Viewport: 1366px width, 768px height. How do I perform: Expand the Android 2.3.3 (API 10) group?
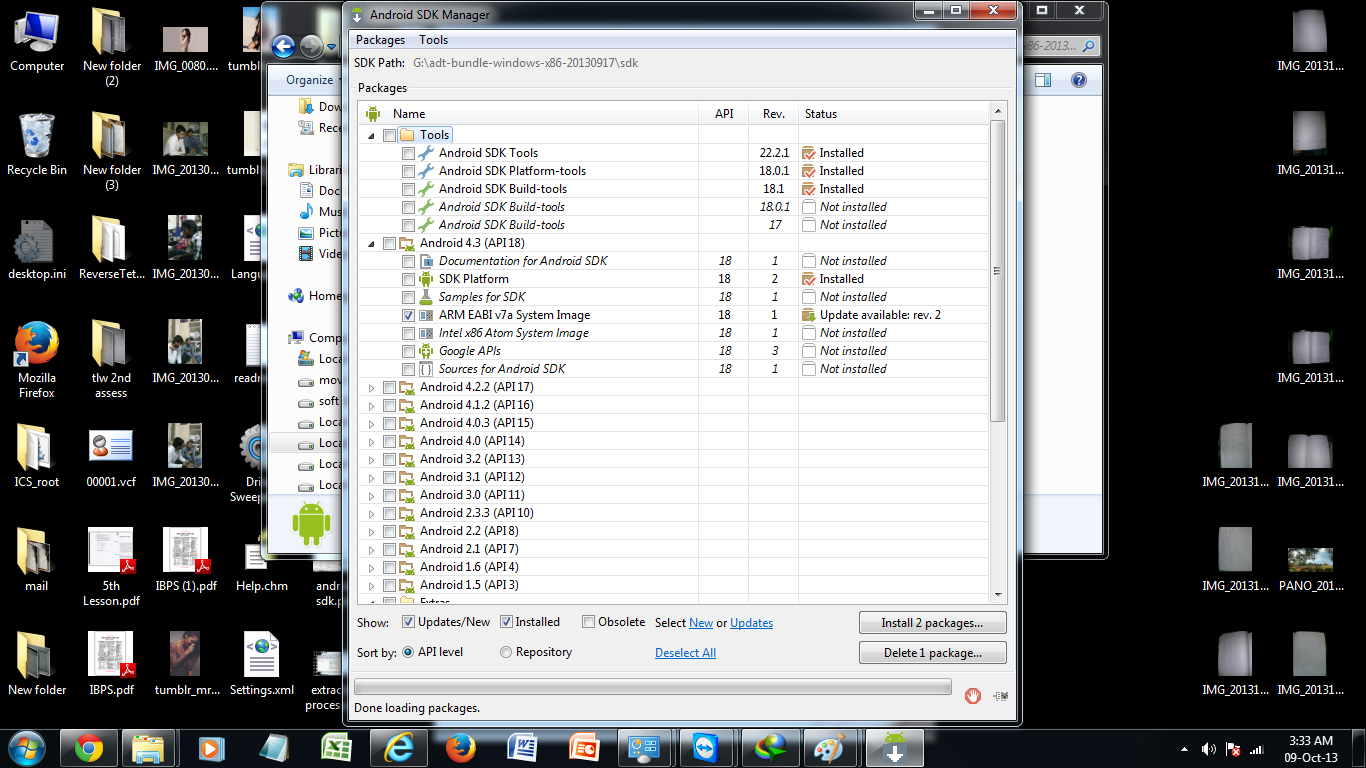click(372, 513)
